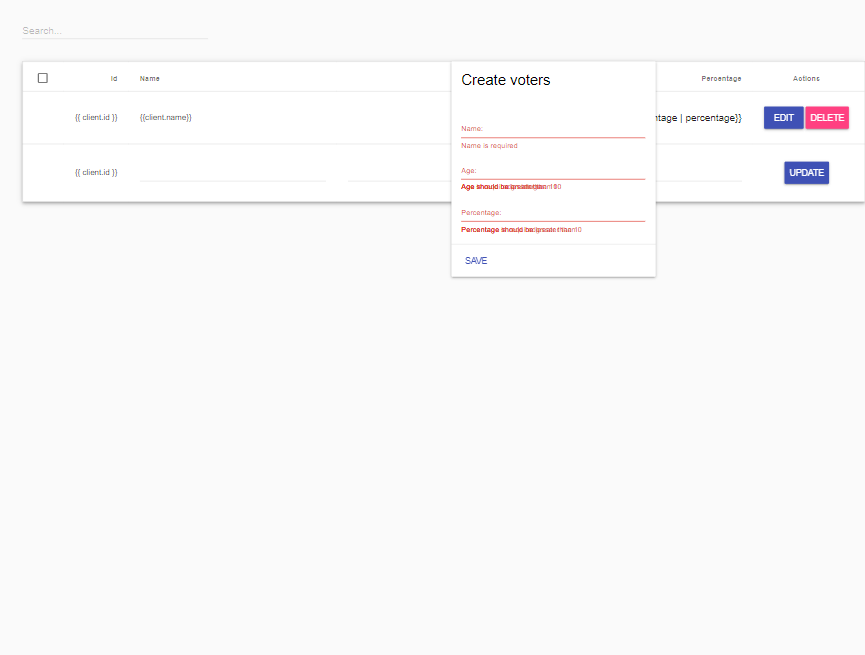This screenshot has height=655, width=865.
Task: Click the blue EDIT button
Action: 783,118
